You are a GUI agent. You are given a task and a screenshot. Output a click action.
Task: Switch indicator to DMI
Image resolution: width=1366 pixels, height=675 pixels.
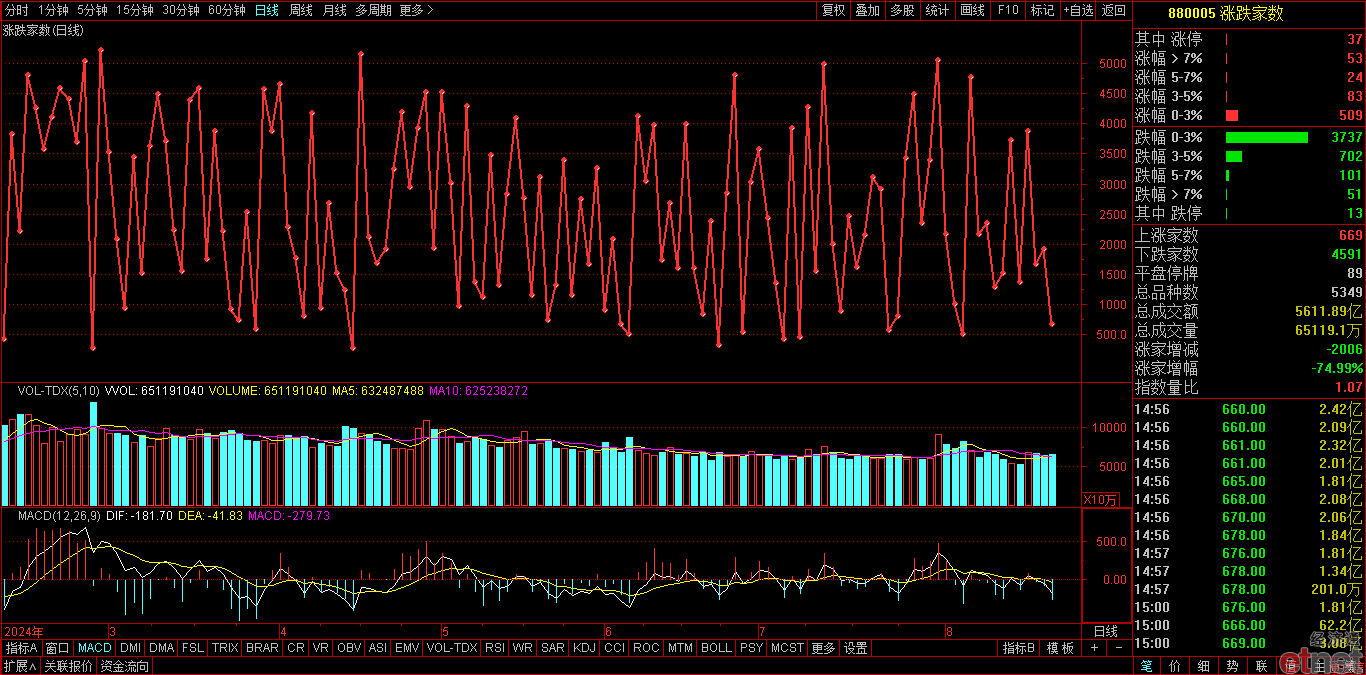[x=131, y=648]
